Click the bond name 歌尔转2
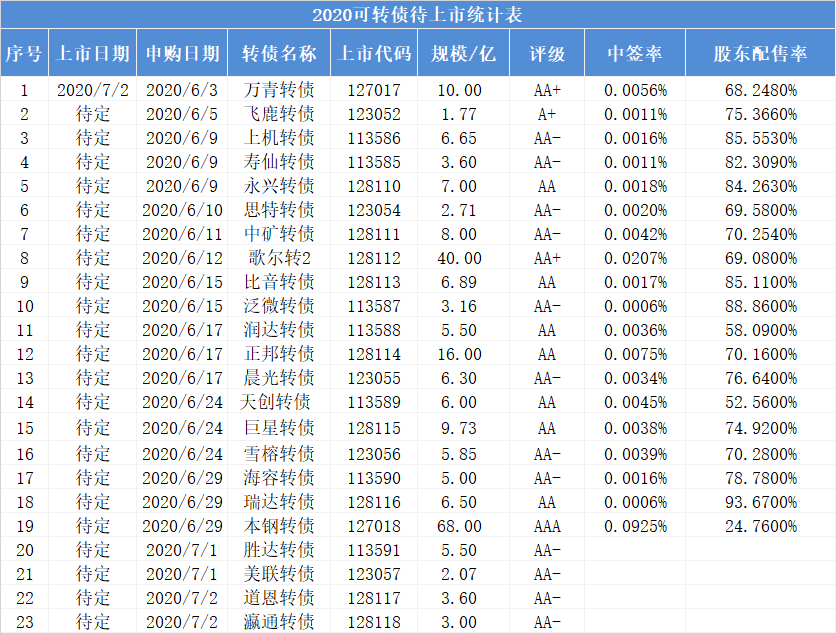 click(279, 258)
